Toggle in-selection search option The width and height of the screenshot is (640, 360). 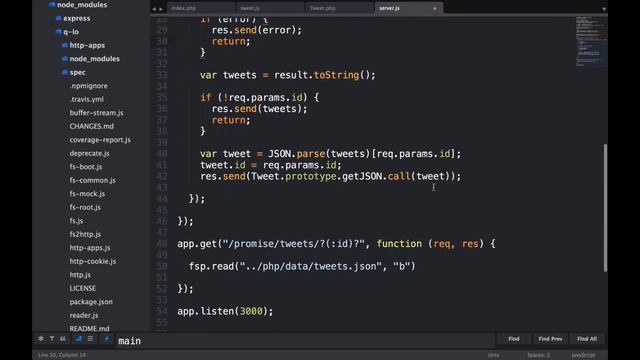click(x=90, y=339)
